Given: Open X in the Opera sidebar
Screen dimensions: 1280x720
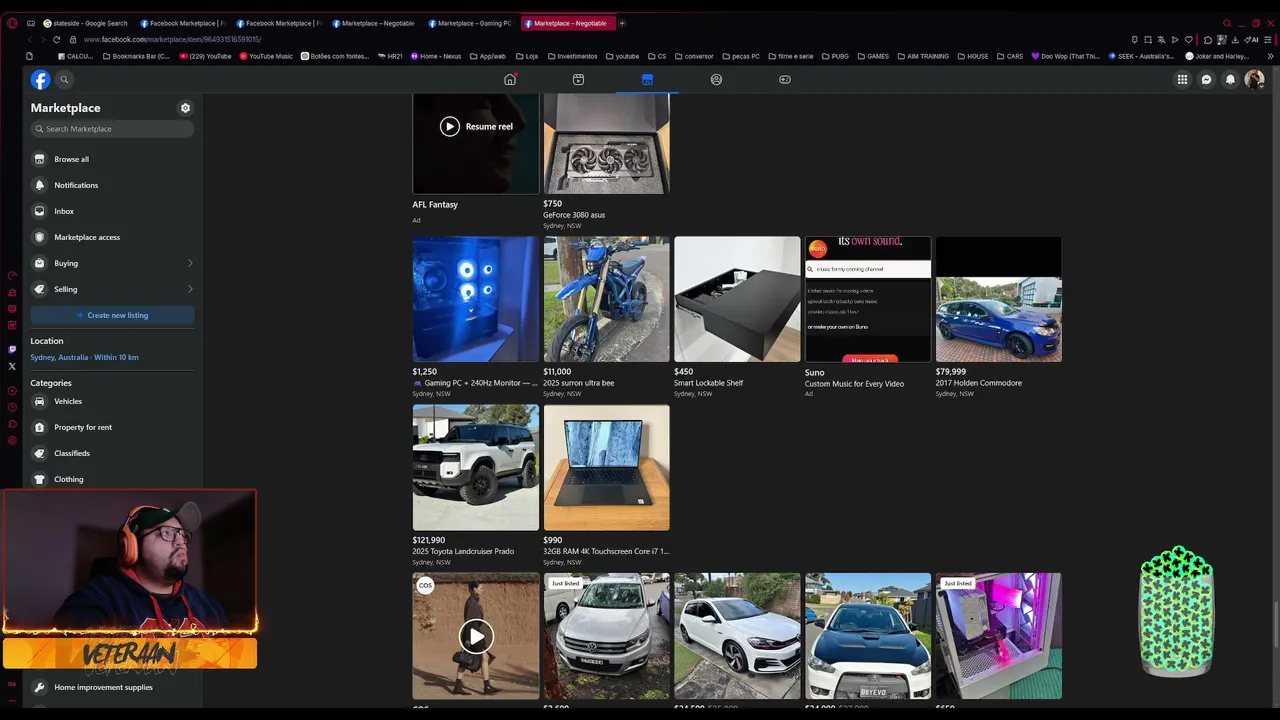Looking at the screenshot, I should [12, 366].
